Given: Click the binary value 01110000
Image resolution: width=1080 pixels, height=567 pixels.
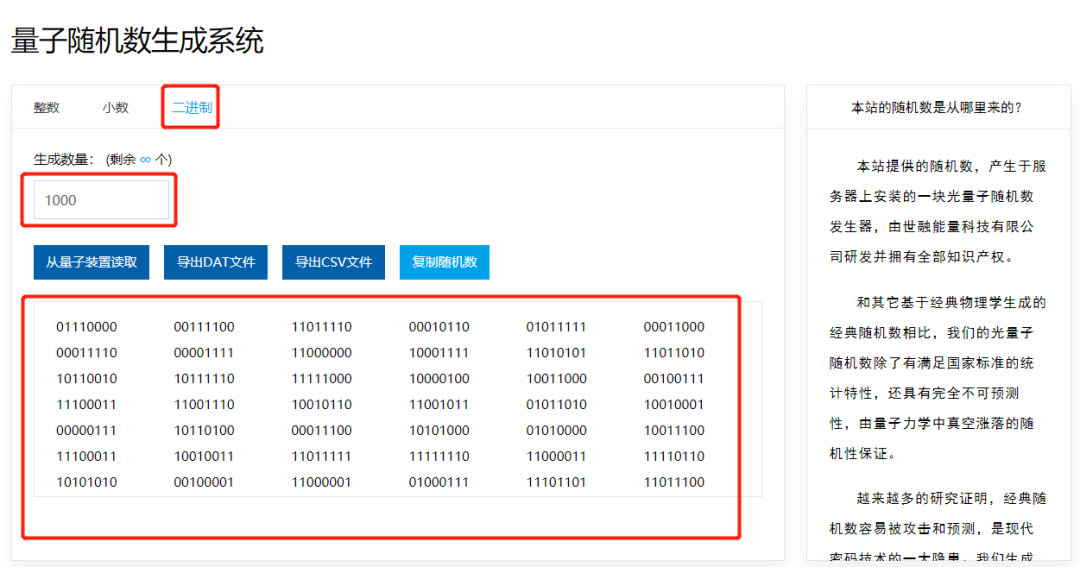Looking at the screenshot, I should point(86,327).
